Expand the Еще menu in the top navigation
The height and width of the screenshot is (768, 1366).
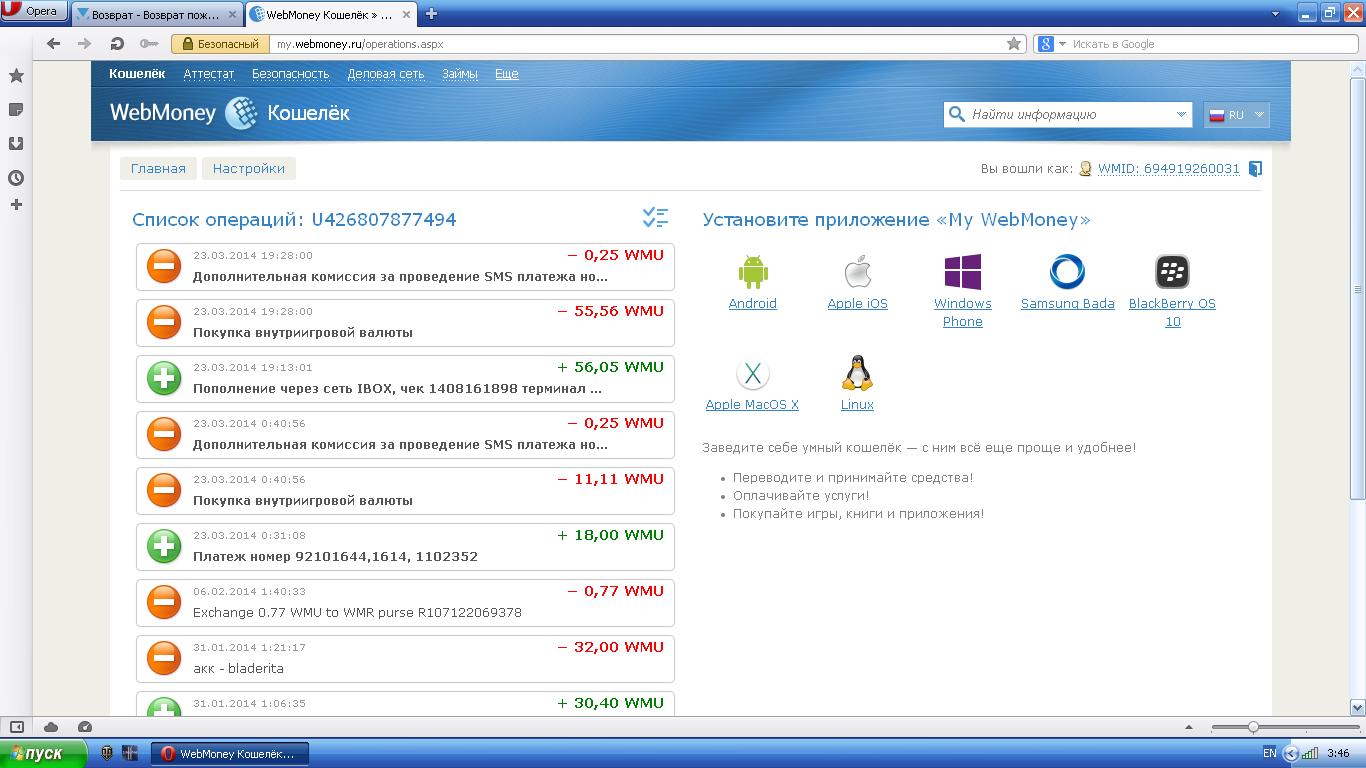506,74
